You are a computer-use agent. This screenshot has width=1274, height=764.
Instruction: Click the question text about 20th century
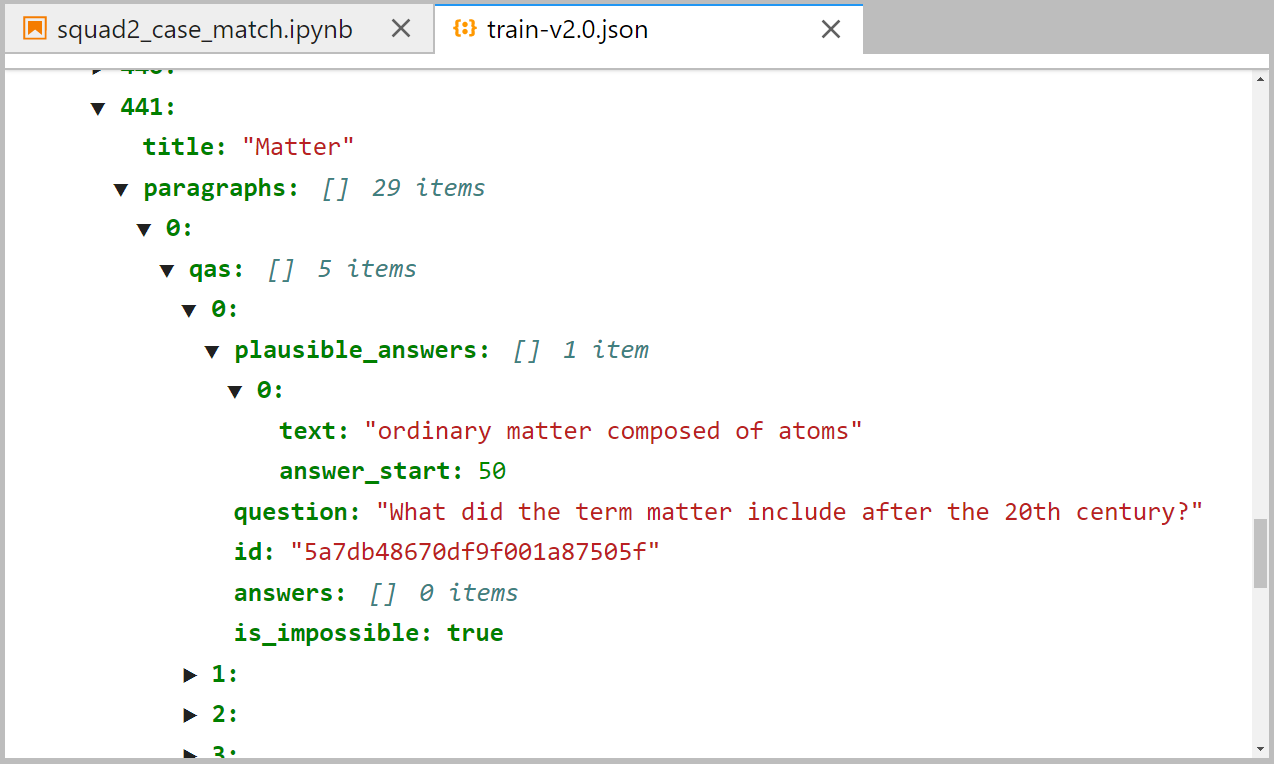(789, 512)
